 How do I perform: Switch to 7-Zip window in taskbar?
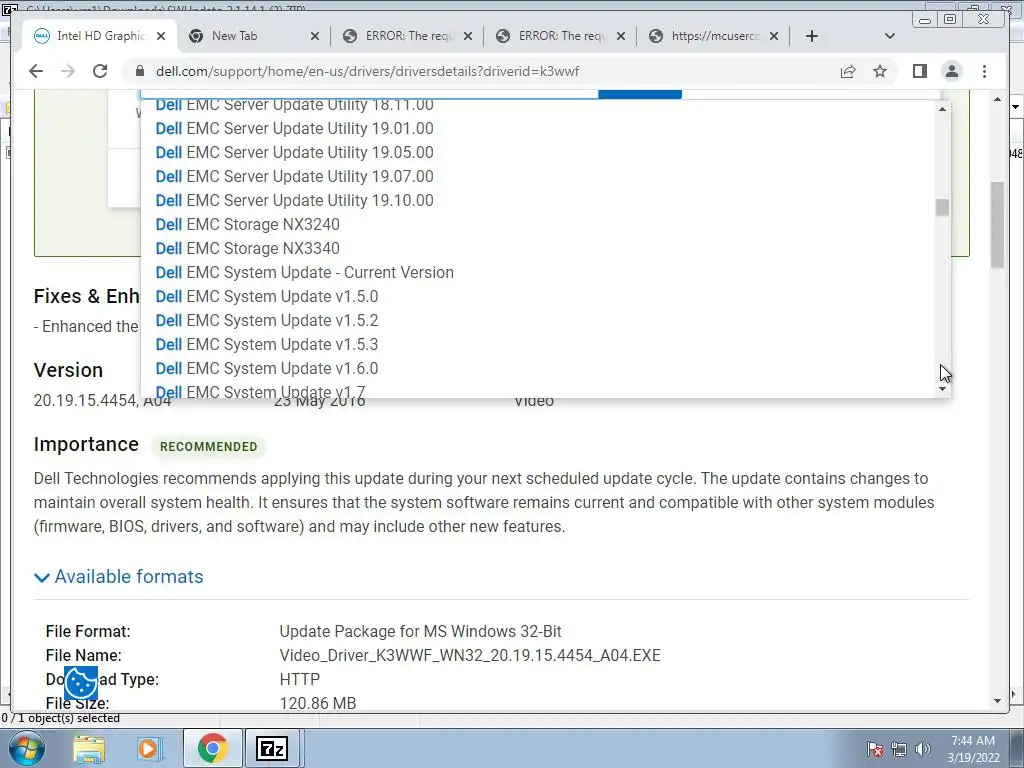(272, 748)
